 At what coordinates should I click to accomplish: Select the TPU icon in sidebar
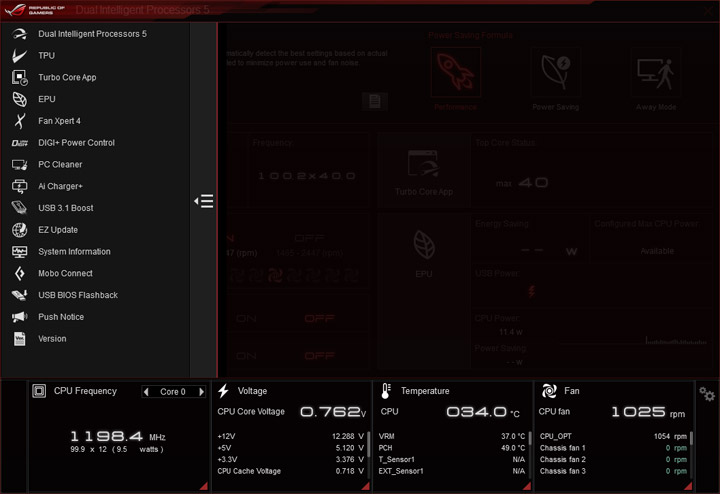[x=19, y=56]
